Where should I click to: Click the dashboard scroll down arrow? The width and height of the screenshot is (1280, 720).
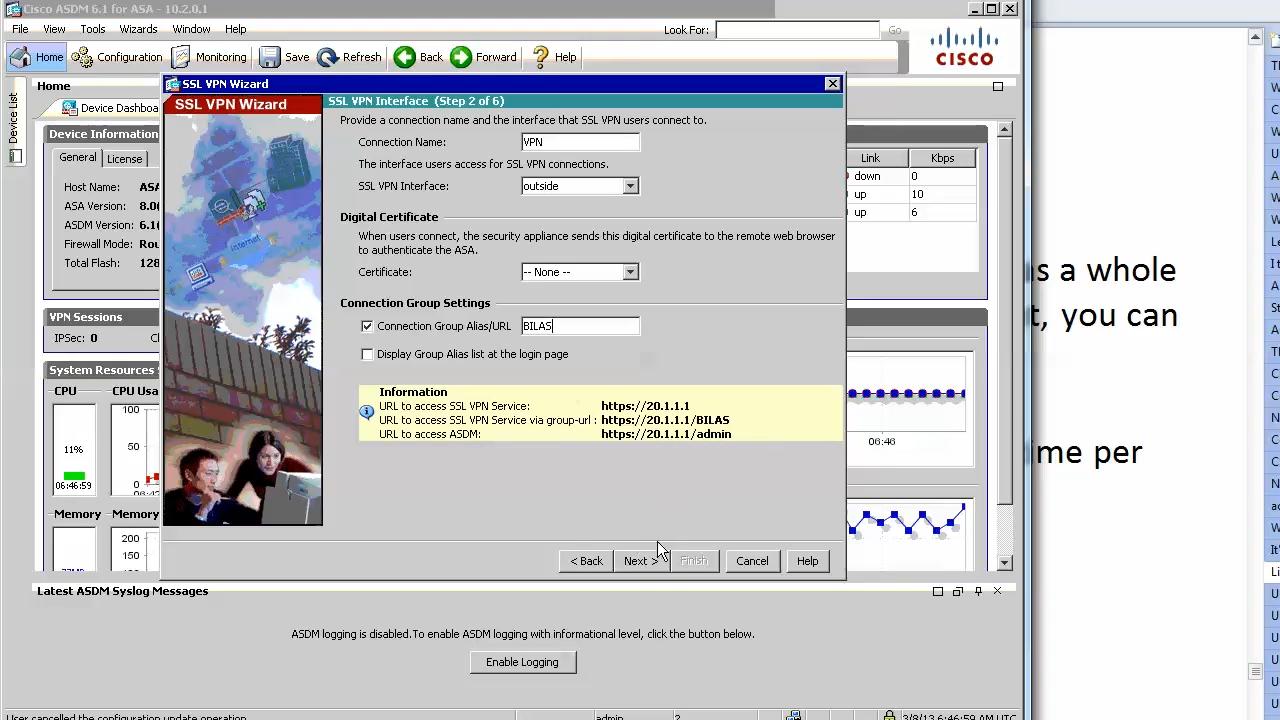point(1004,563)
